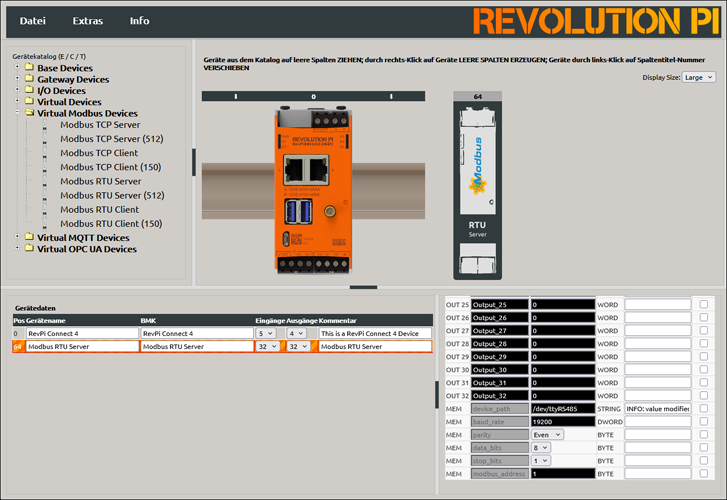Expand the I/O Devices folder
Screen dimensions: 727x500
pos(17,89)
